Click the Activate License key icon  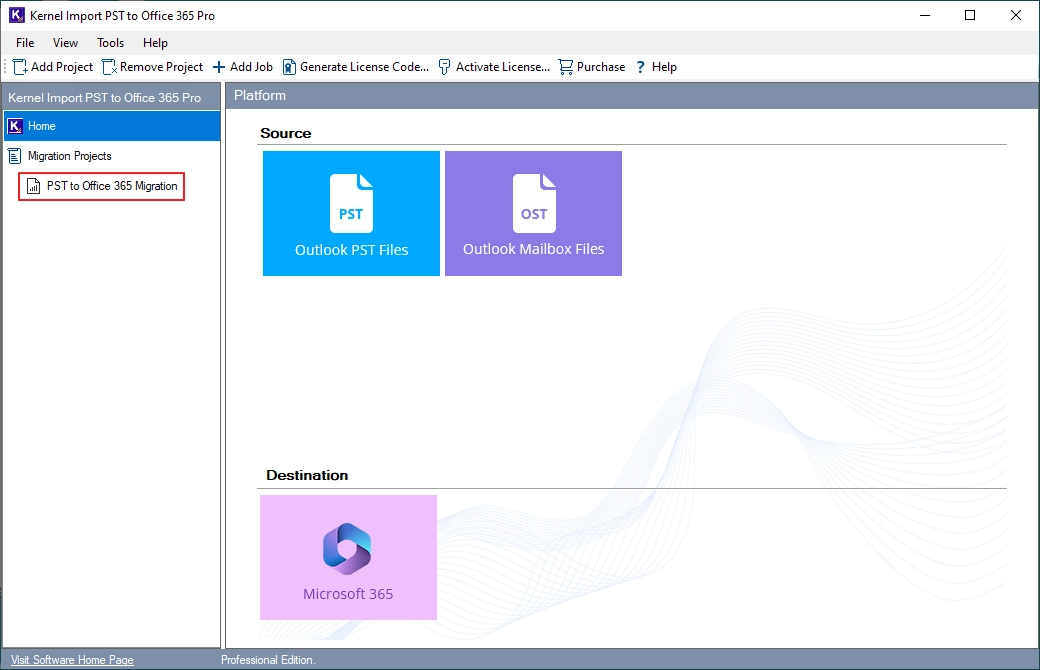click(444, 67)
